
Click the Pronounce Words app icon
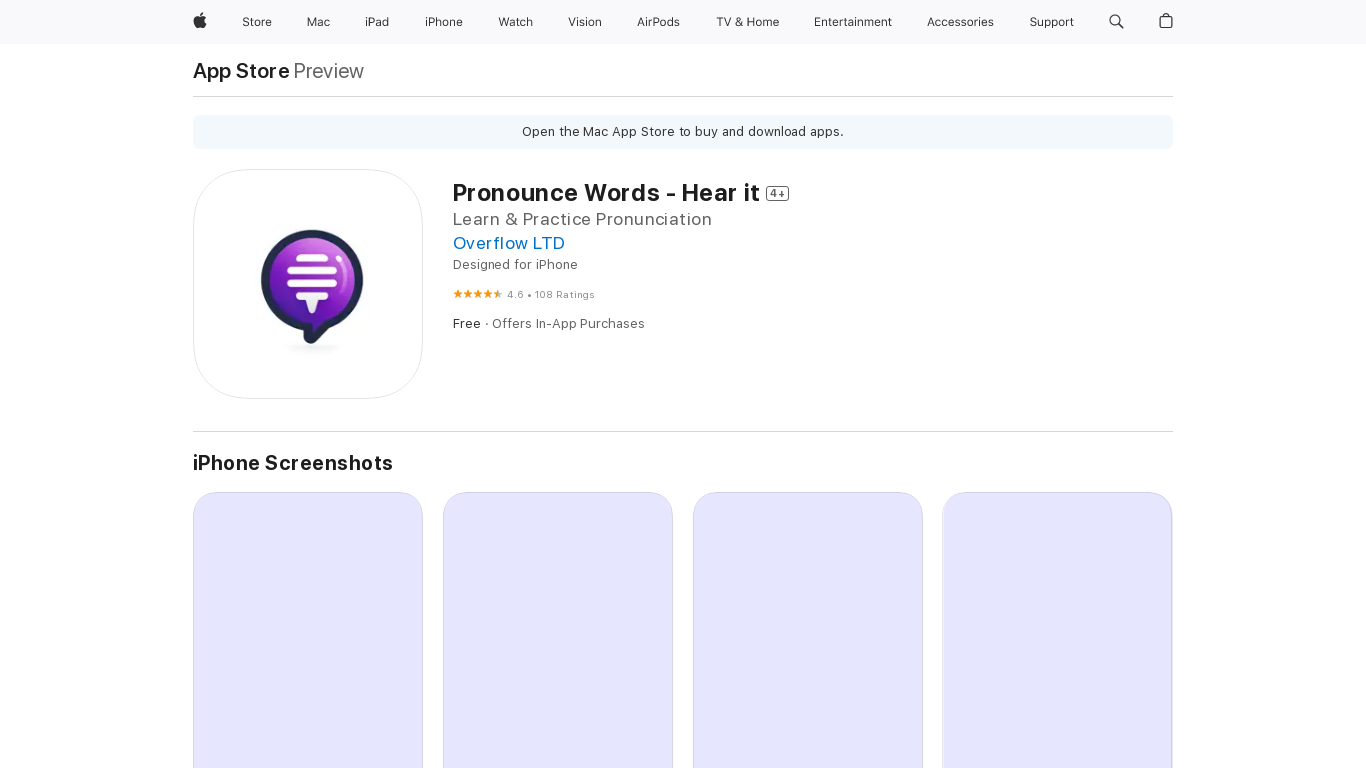pyautogui.click(x=308, y=284)
